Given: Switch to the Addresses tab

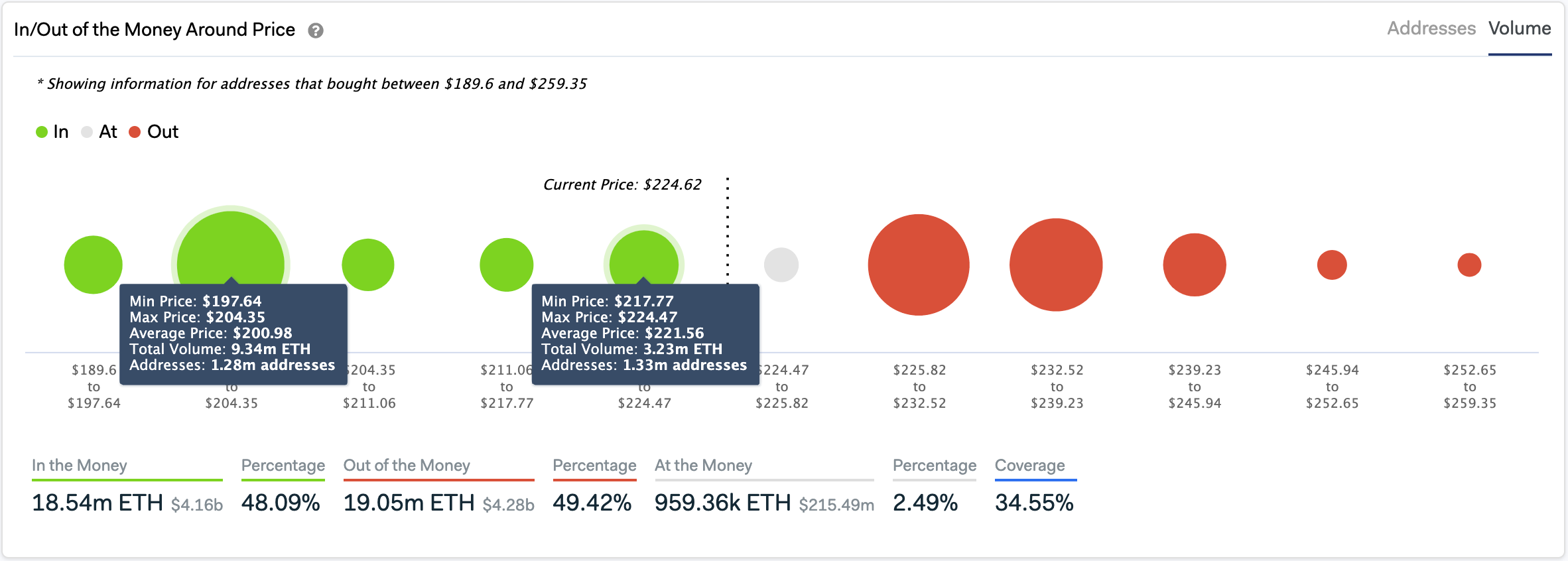Looking at the screenshot, I should [1431, 29].
